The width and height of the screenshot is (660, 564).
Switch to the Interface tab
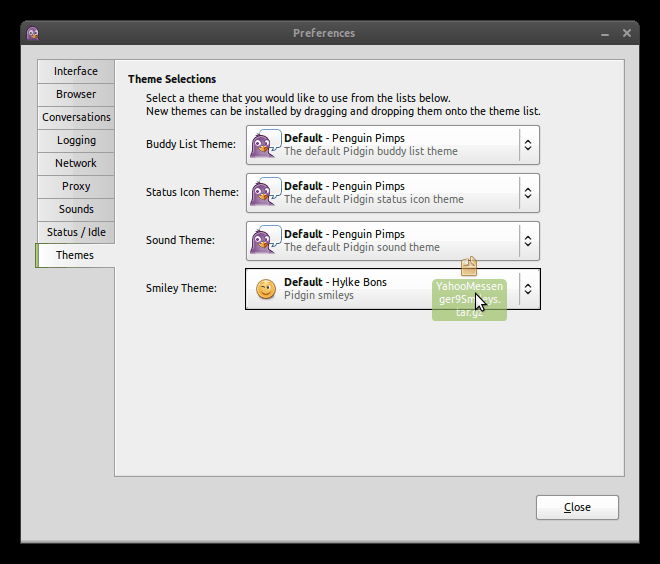click(76, 71)
